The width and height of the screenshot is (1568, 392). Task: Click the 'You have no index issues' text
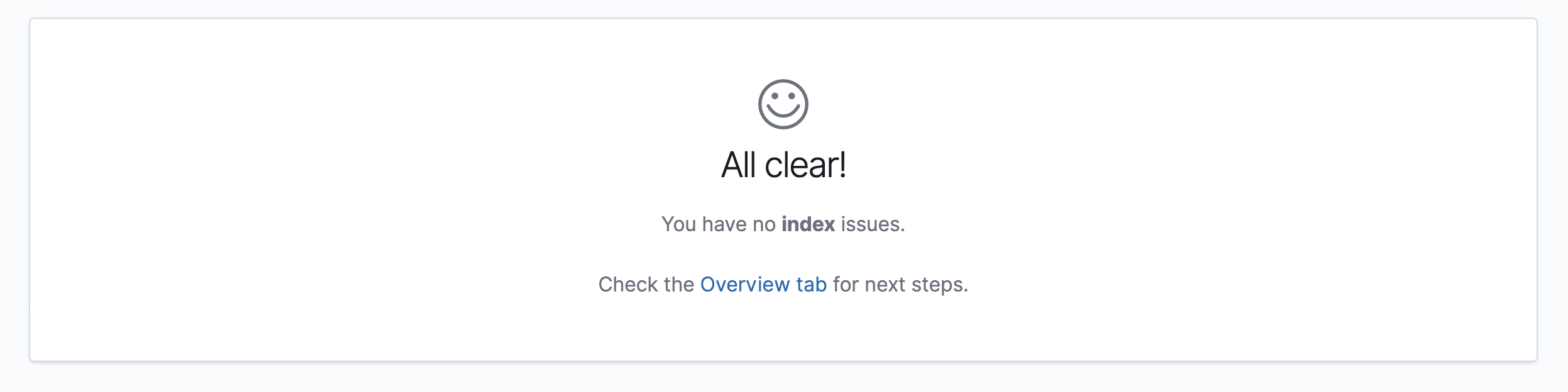[x=784, y=224]
